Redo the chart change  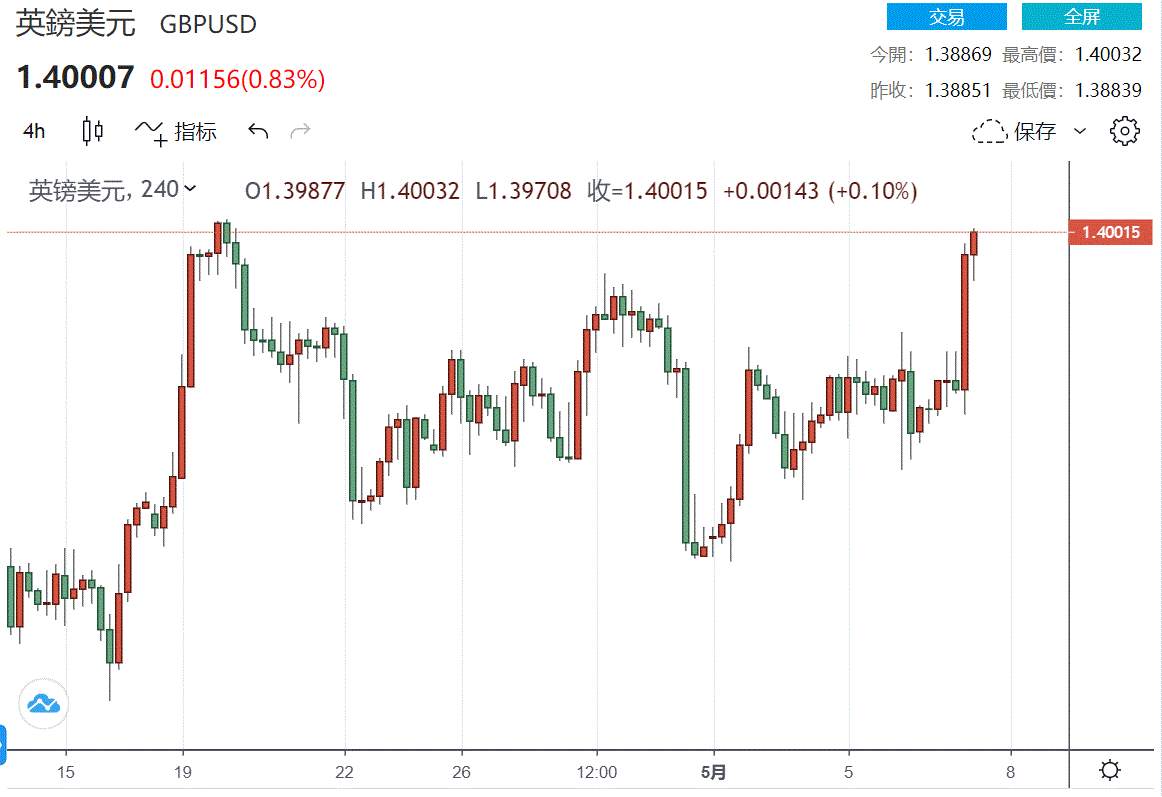pyautogui.click(x=300, y=132)
